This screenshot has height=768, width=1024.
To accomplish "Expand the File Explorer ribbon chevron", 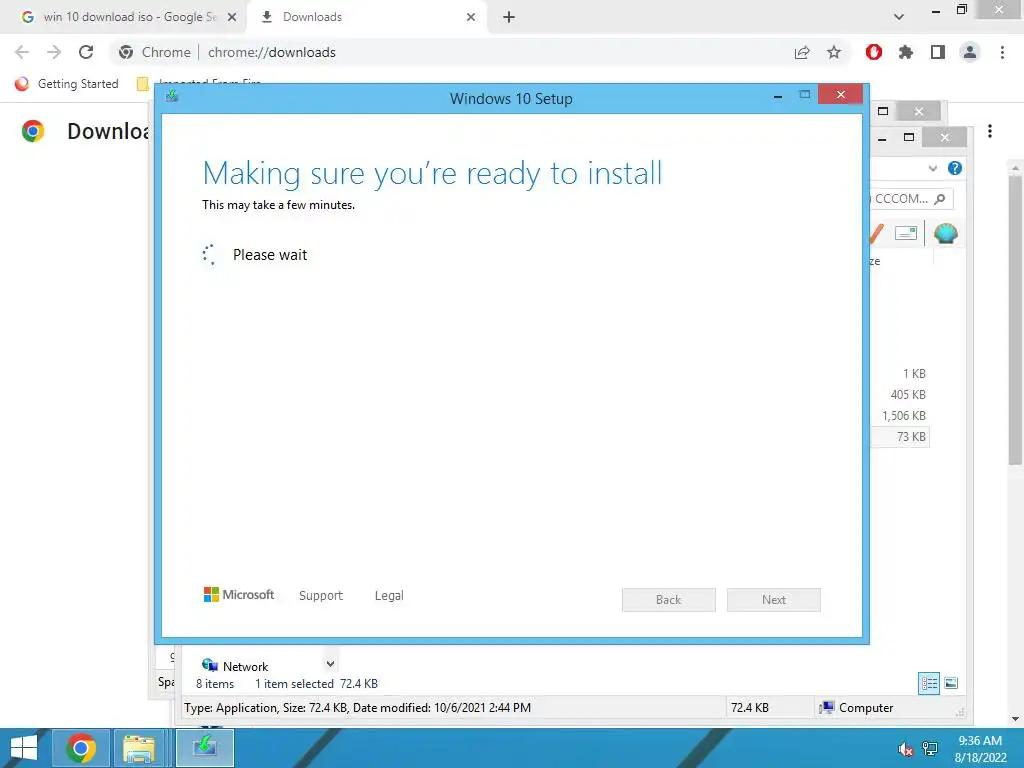I will (933, 168).
